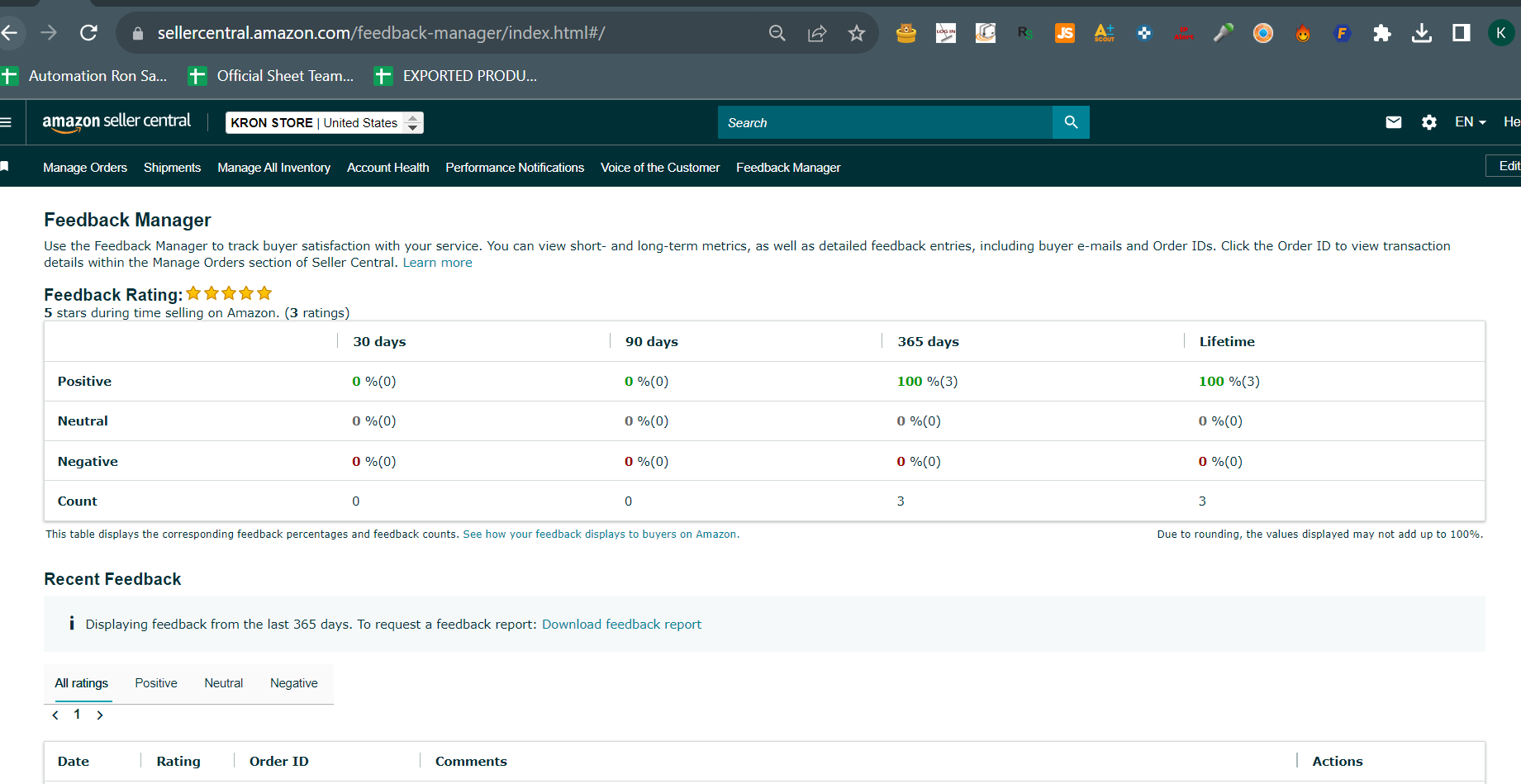Click the feedback rating stars
1521x784 pixels.
coord(229,293)
